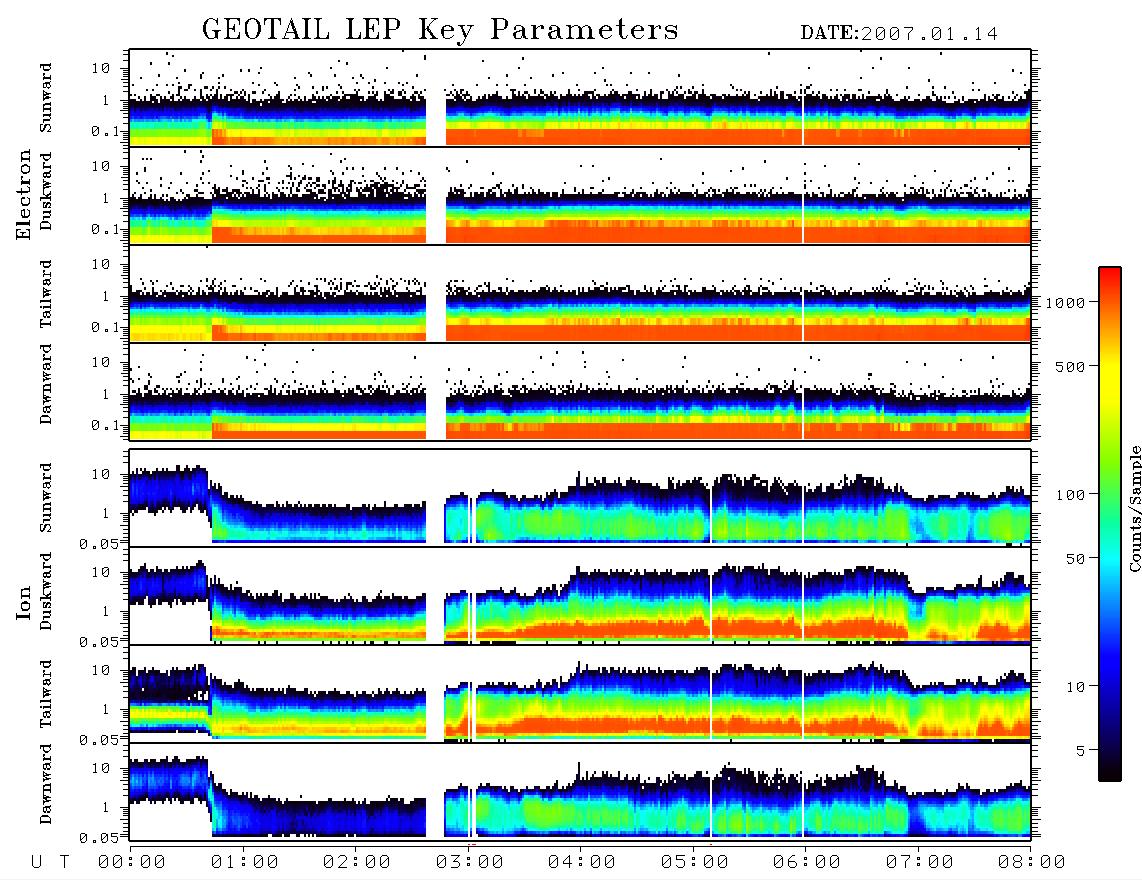Screen dimensions: 1142x880
Task: Select the 07:00 time axis label
Action: click(919, 862)
